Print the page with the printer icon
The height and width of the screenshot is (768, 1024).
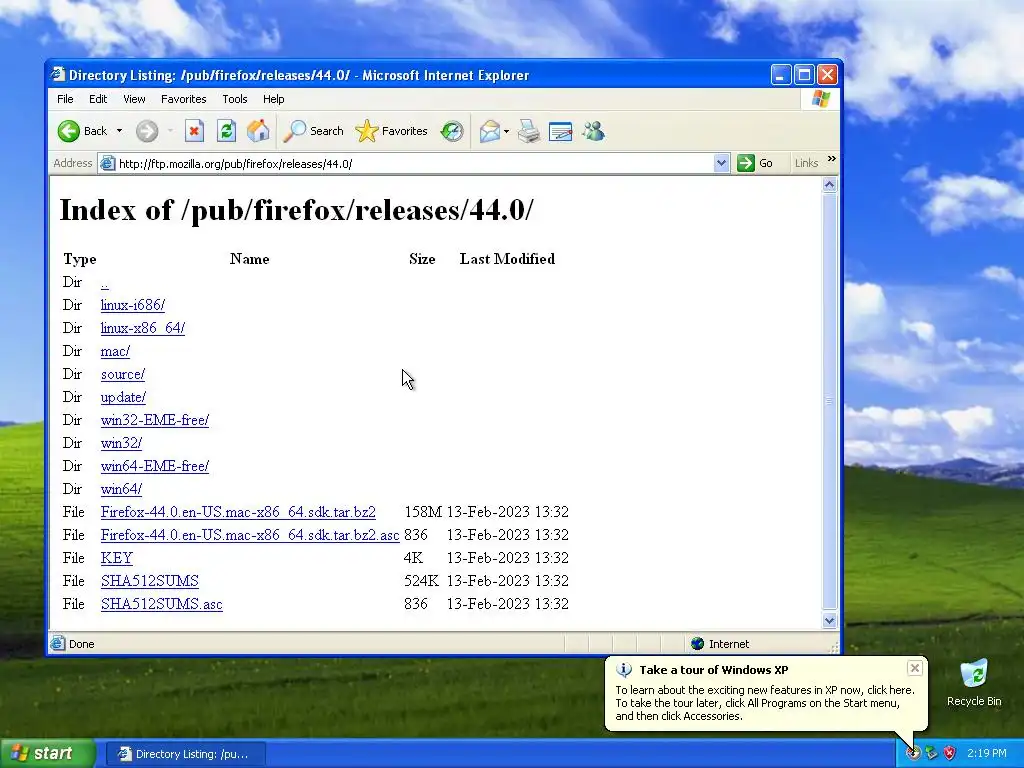tap(529, 131)
